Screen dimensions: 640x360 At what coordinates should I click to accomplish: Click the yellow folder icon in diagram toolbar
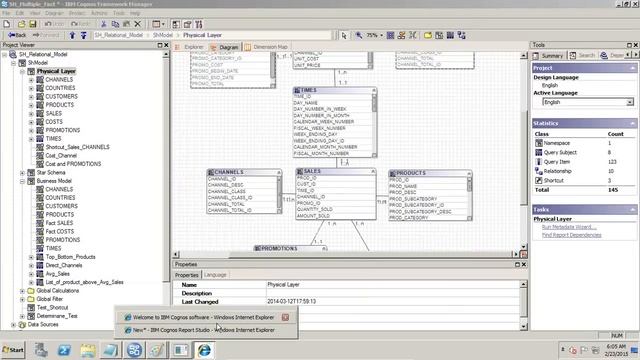pos(428,36)
